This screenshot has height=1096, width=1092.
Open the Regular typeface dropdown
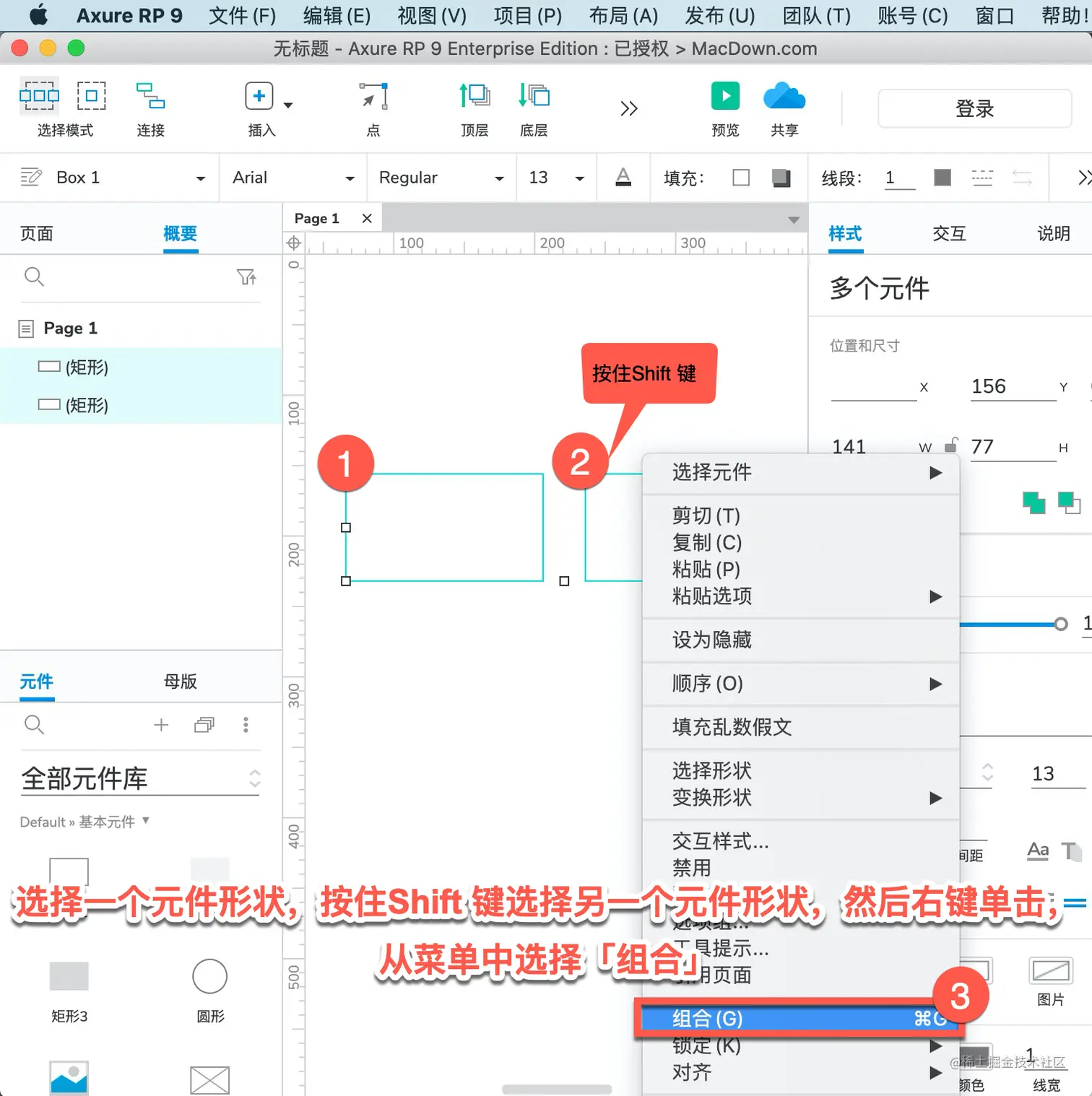[499, 178]
